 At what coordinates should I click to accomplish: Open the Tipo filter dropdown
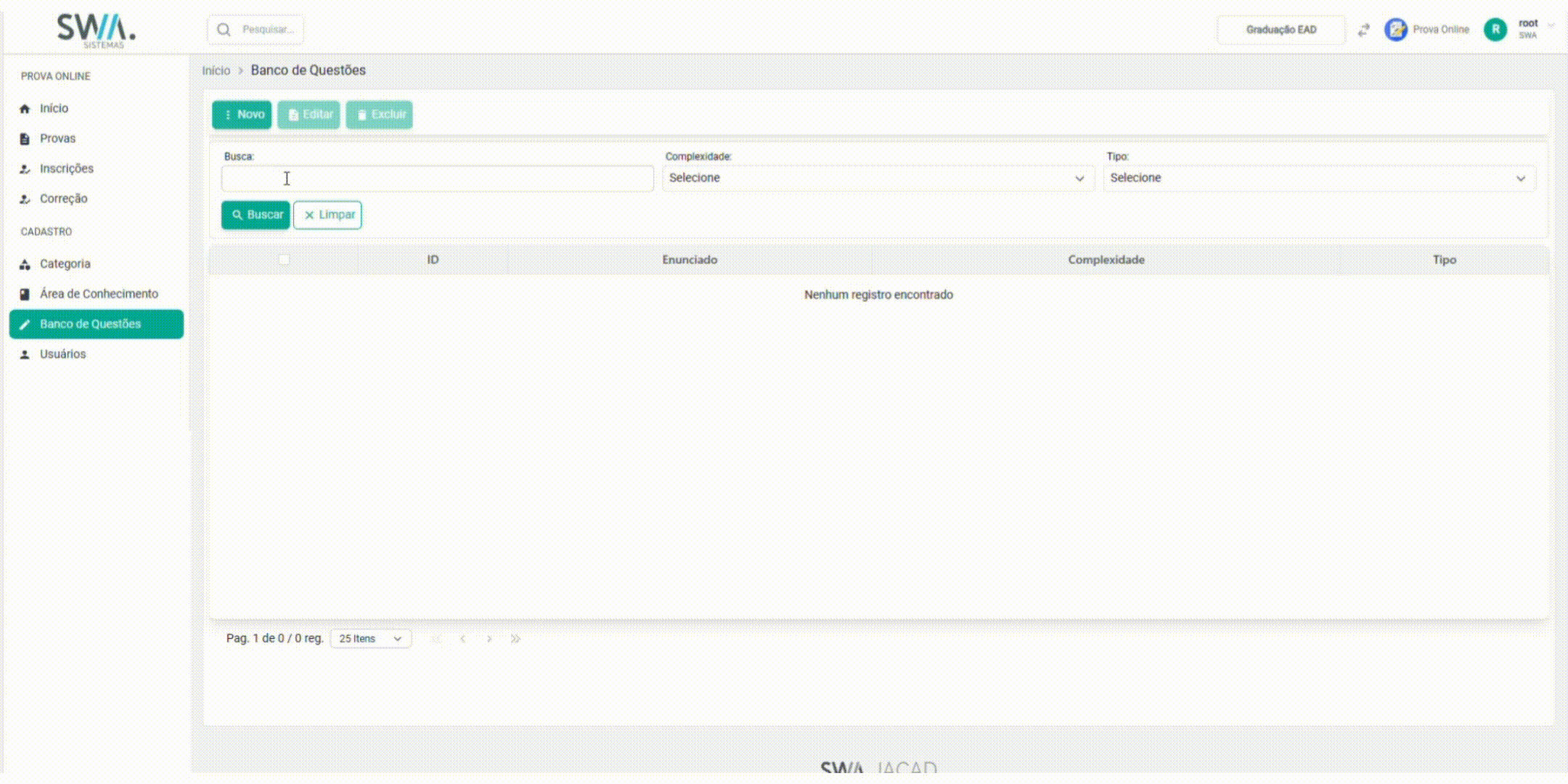(1318, 179)
